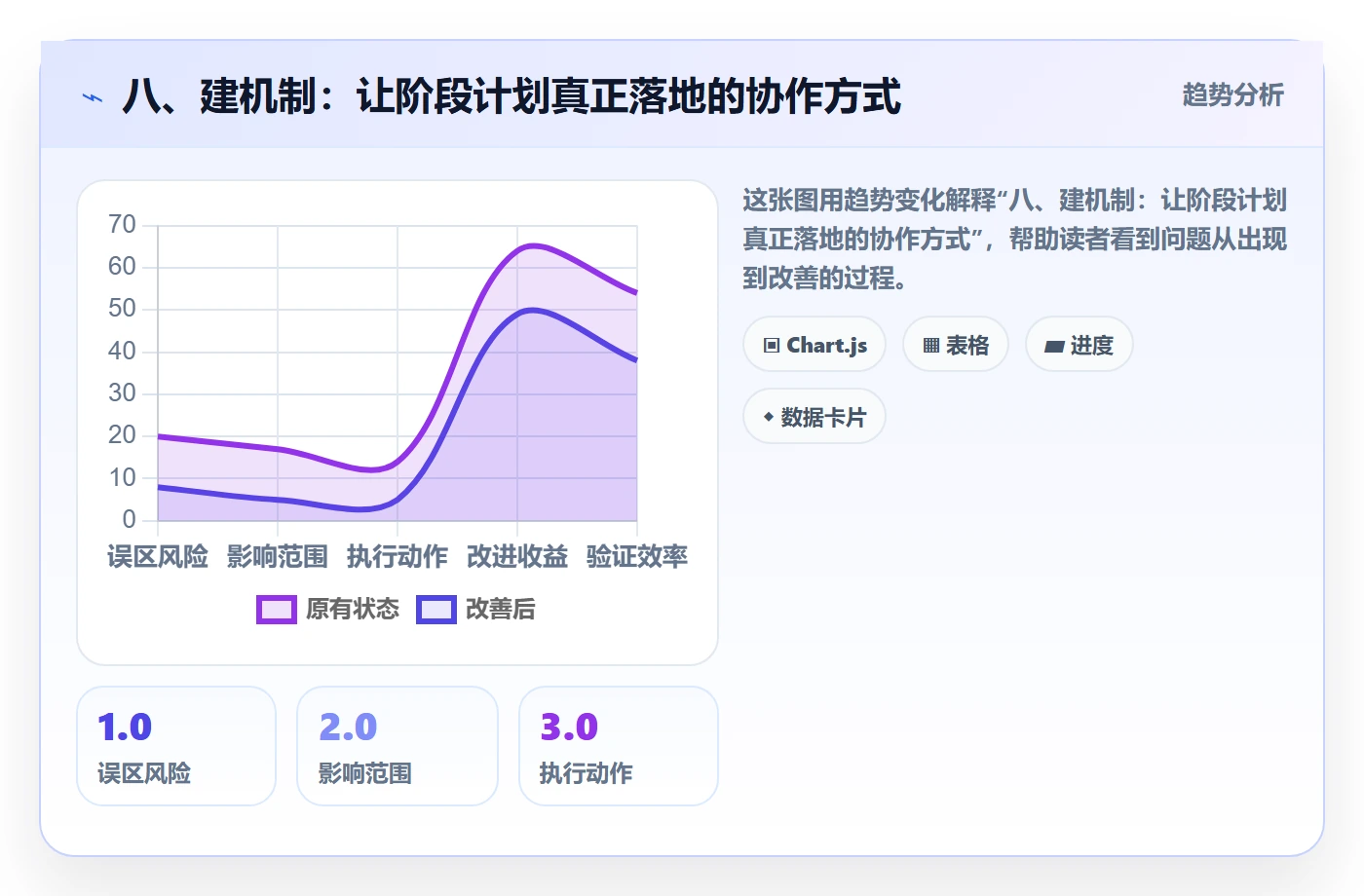Open the 1.0 误区风险 stat card

point(176,746)
